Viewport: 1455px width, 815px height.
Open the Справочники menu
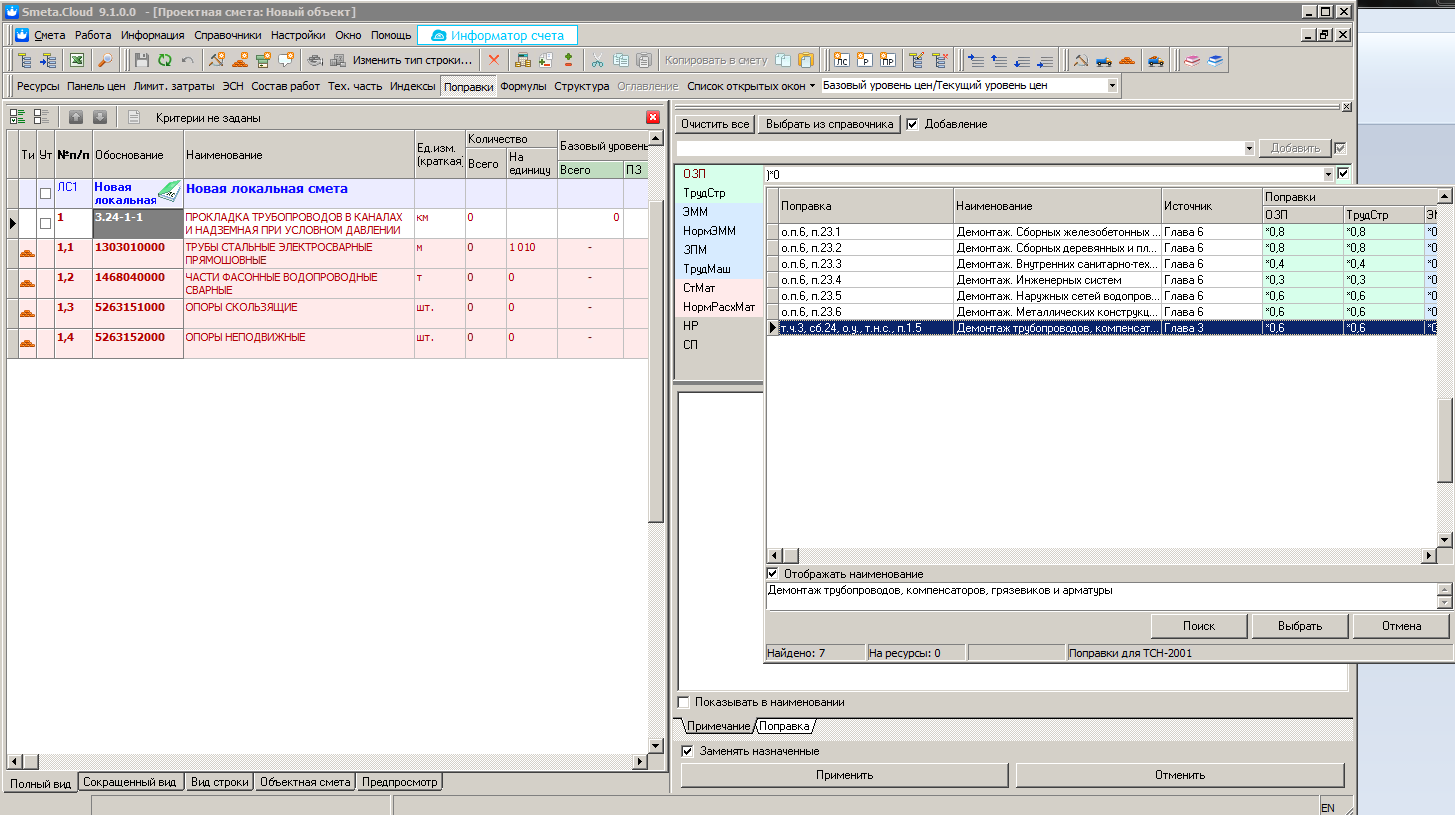(228, 35)
